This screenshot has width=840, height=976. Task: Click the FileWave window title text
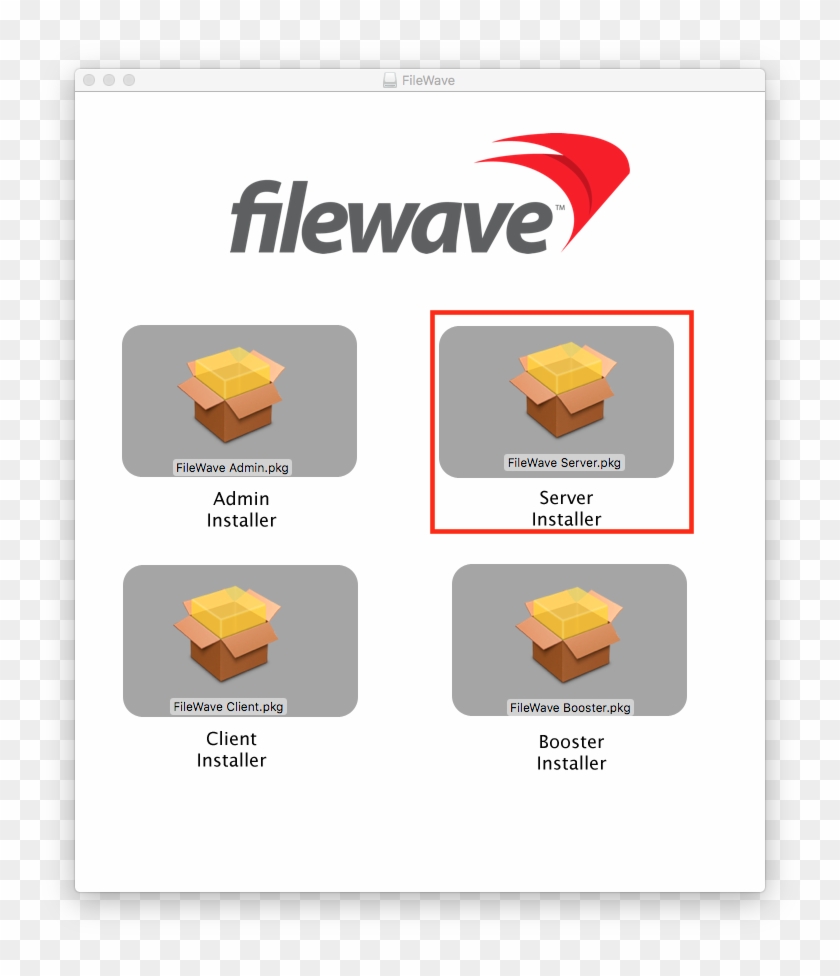430,80
